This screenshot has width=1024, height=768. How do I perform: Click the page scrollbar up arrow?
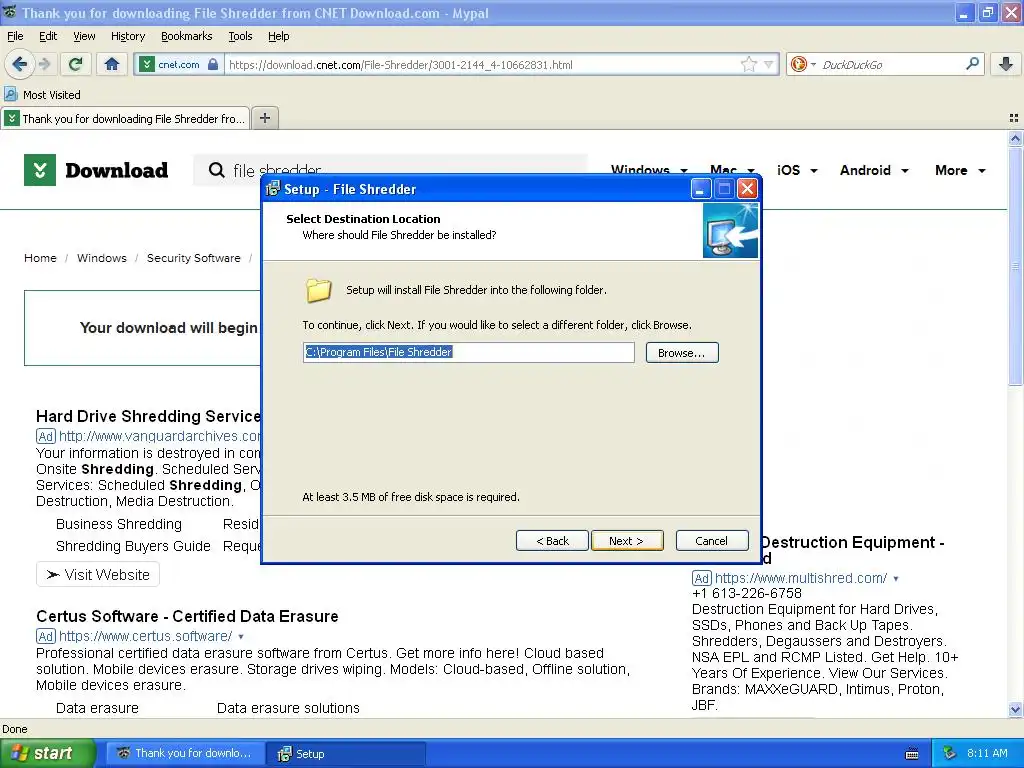[1015, 138]
